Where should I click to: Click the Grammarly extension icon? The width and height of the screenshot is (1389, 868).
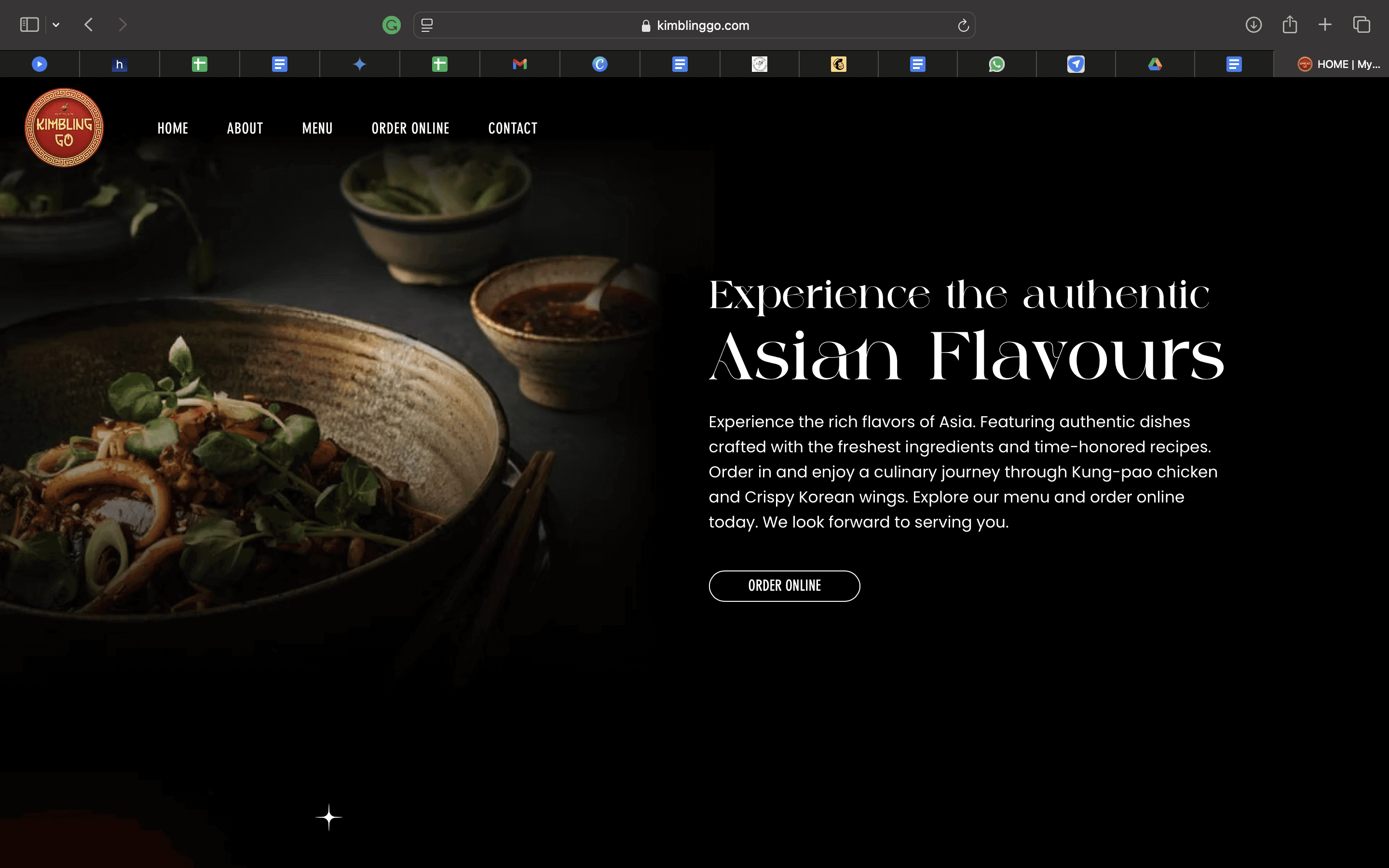point(391,25)
